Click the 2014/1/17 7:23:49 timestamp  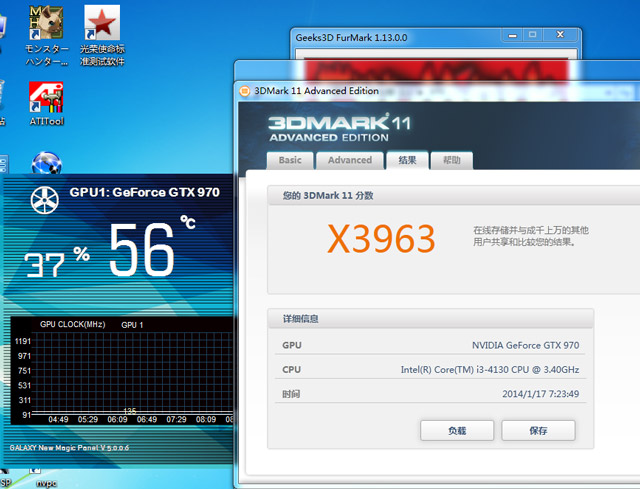tap(540, 394)
